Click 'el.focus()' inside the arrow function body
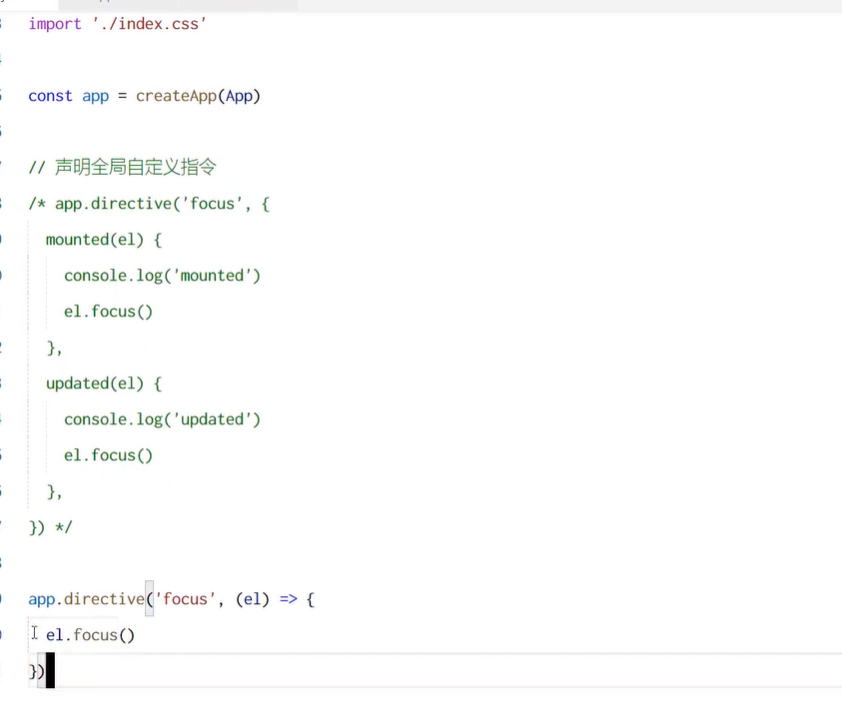842x701 pixels. click(90, 635)
